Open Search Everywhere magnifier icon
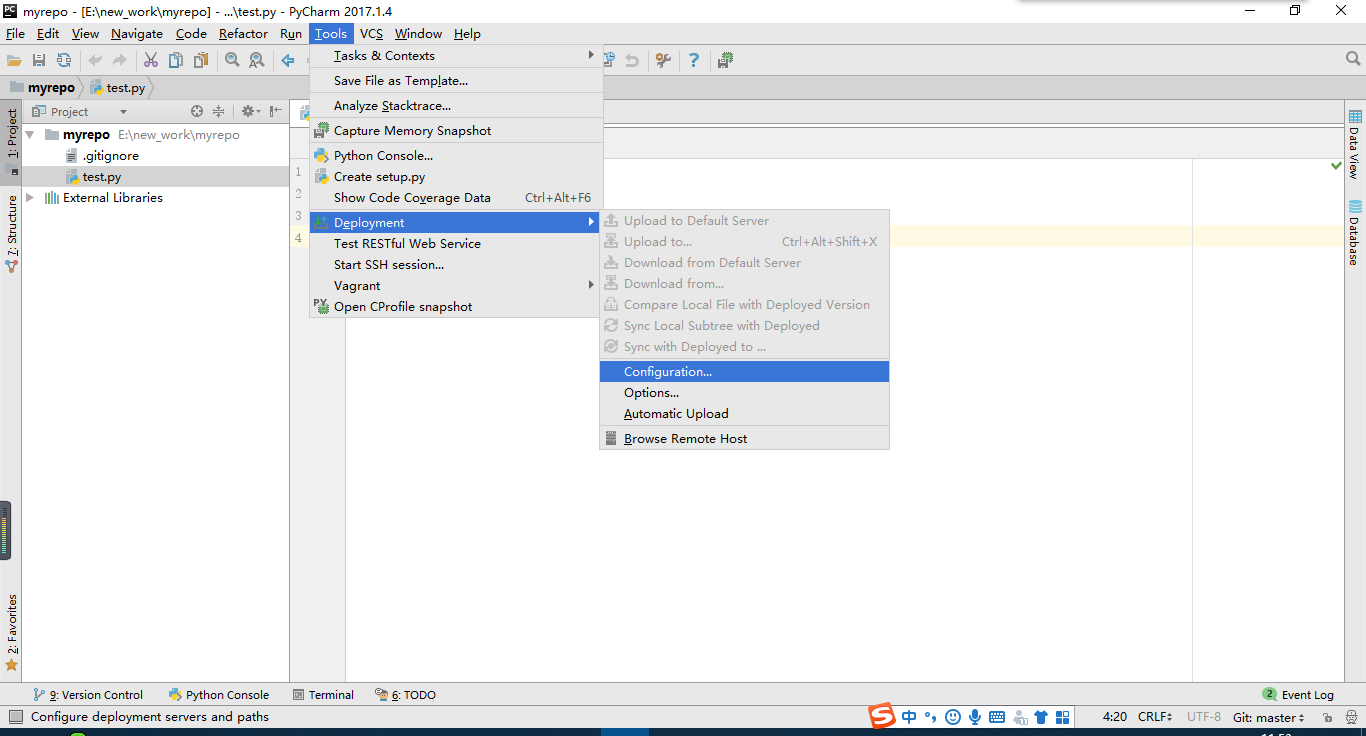The height and width of the screenshot is (736, 1366). tap(1353, 60)
